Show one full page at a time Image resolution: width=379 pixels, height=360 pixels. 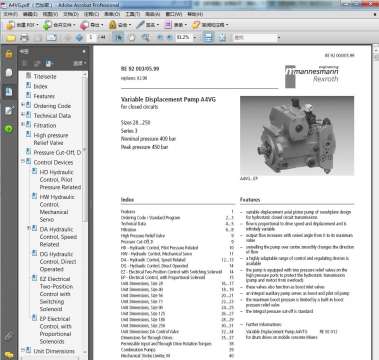point(222,37)
